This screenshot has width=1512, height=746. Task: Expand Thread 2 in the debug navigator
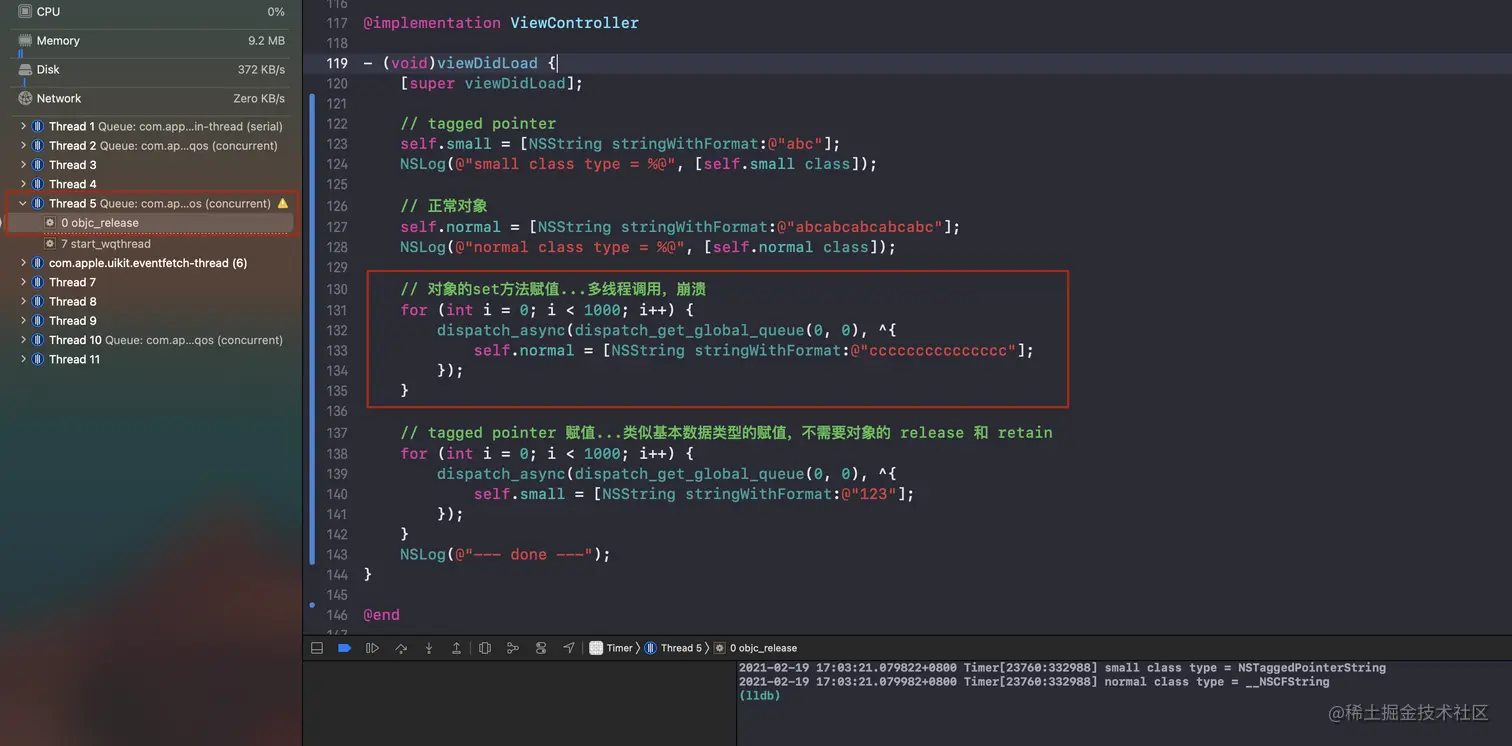point(23,146)
